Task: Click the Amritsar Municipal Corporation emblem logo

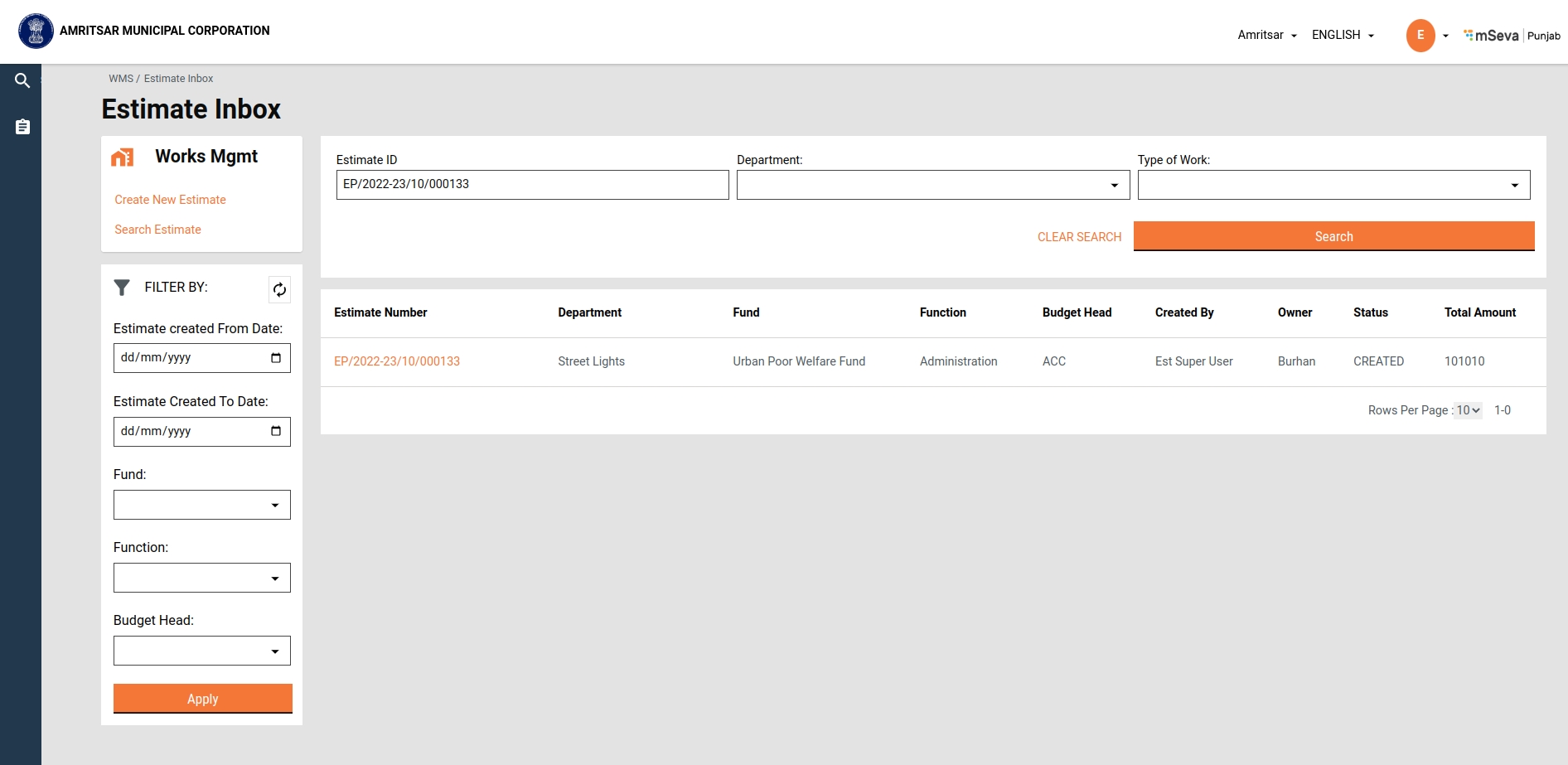Action: point(36,31)
